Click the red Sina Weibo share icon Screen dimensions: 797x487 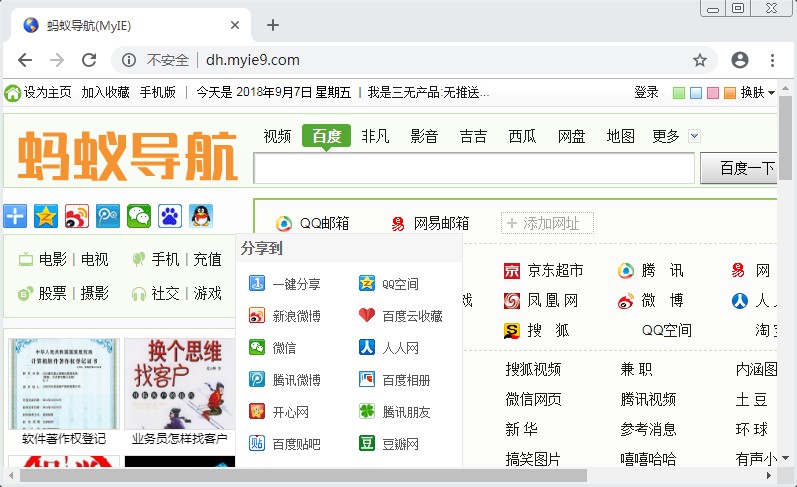[x=77, y=216]
